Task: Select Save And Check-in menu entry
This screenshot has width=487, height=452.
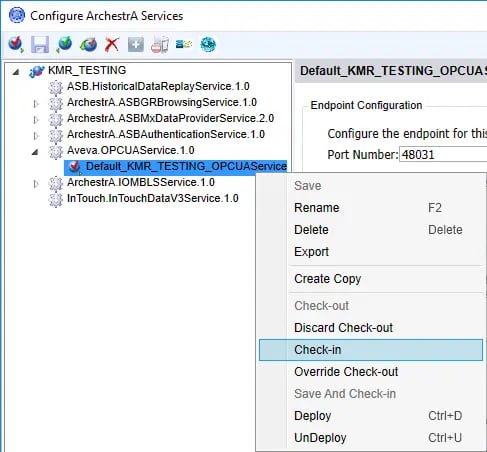Action: point(371,394)
